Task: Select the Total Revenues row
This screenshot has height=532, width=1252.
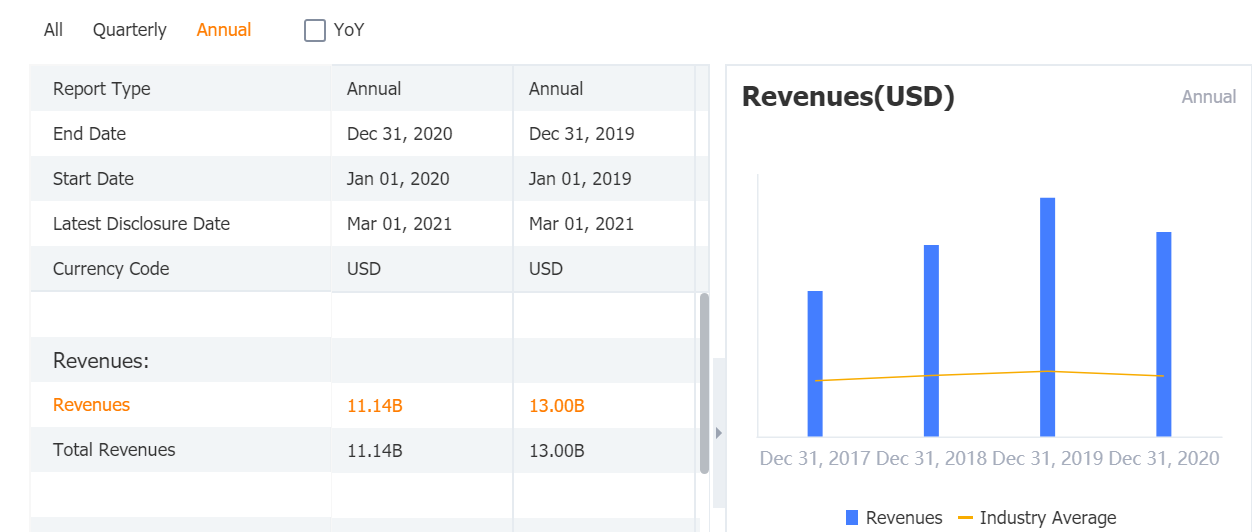Action: 114,450
